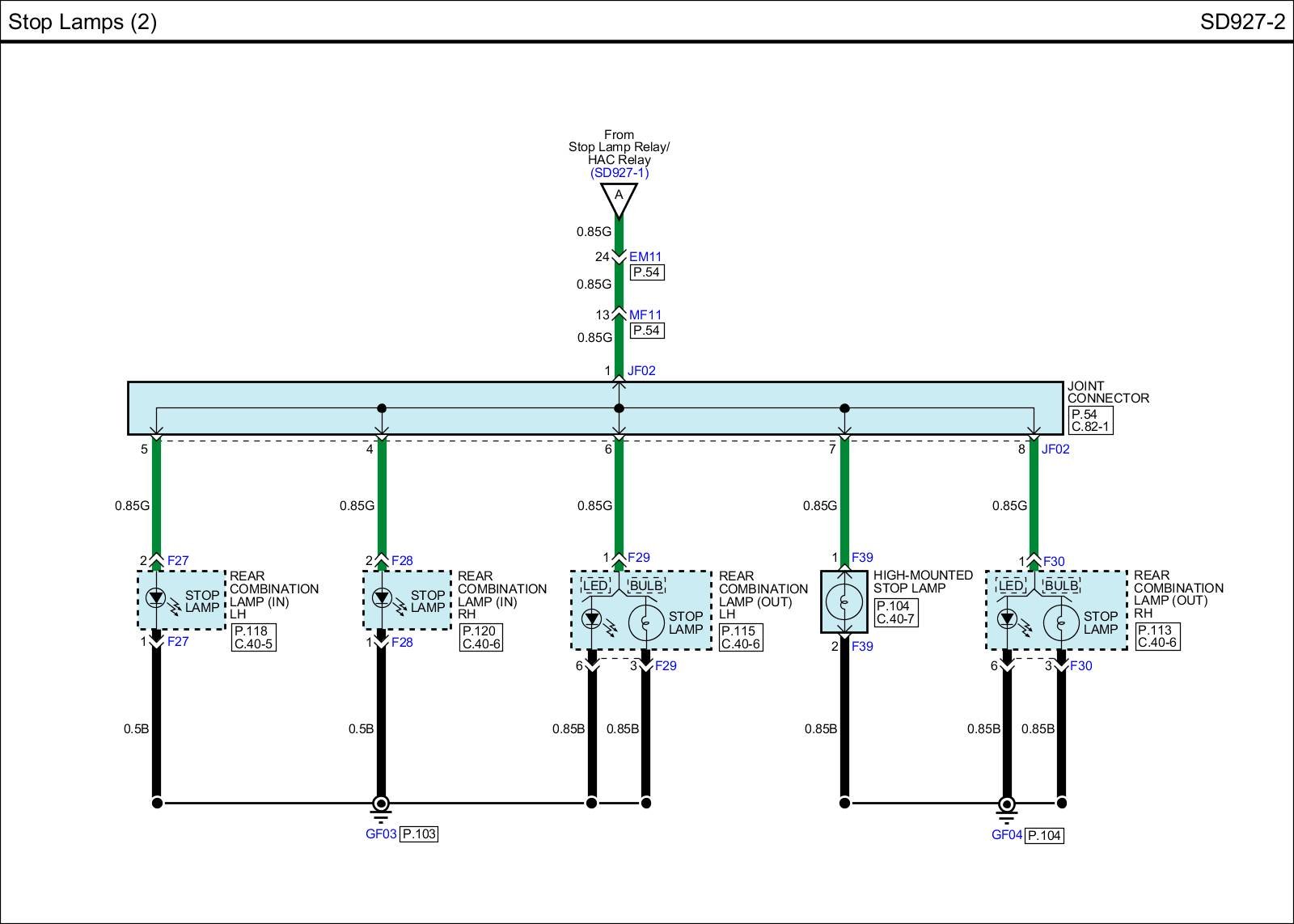
Task: Select the GF03 ground symbol
Action: click(381, 805)
